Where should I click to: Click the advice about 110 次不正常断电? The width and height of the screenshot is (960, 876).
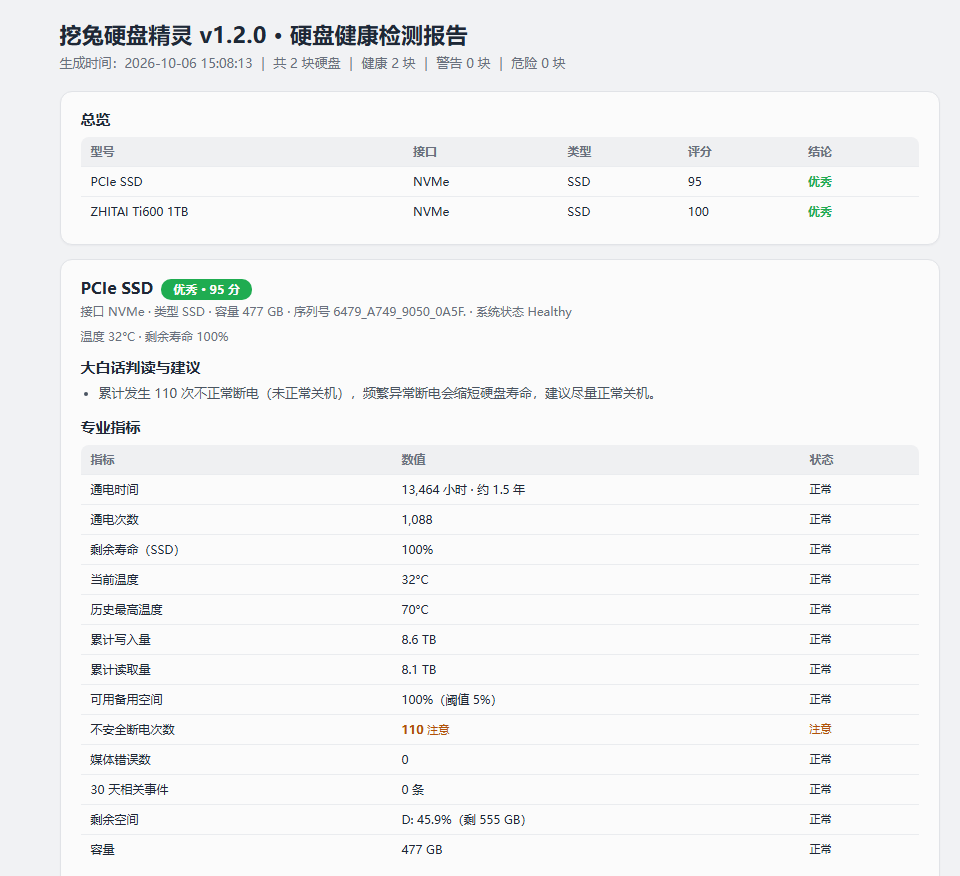pos(377,393)
